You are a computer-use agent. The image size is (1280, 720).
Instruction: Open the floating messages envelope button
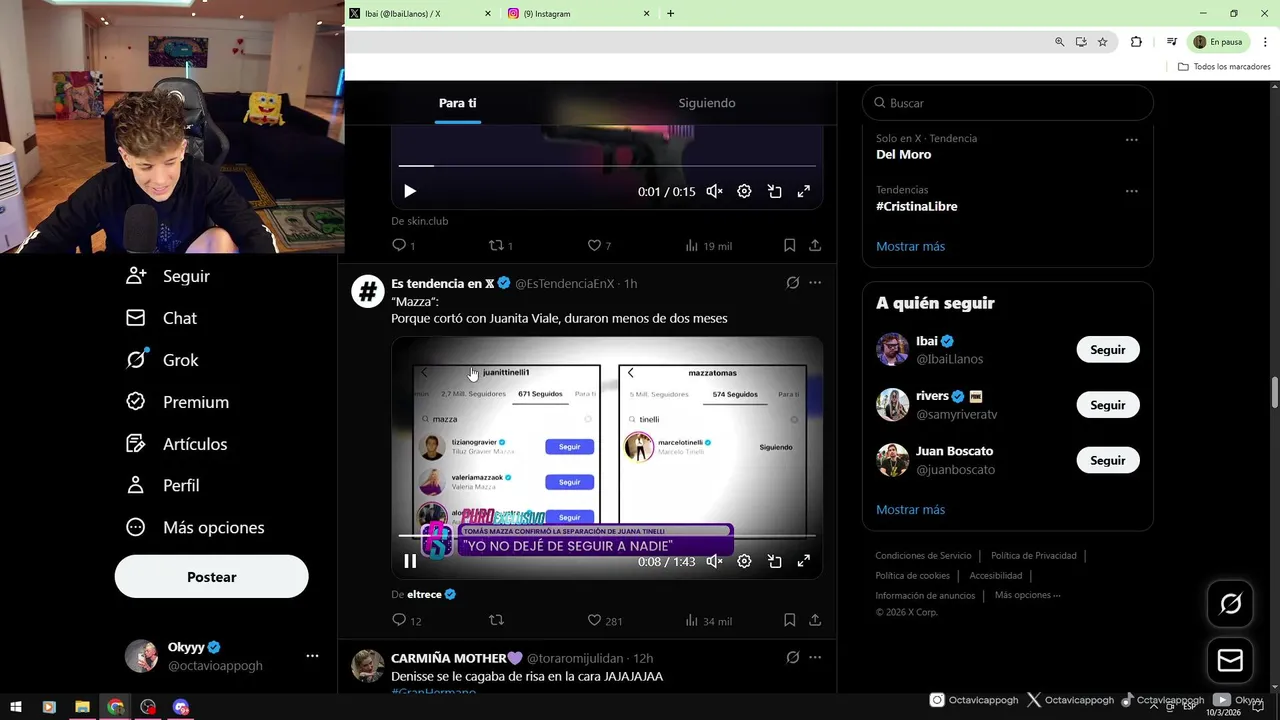pyautogui.click(x=1230, y=660)
